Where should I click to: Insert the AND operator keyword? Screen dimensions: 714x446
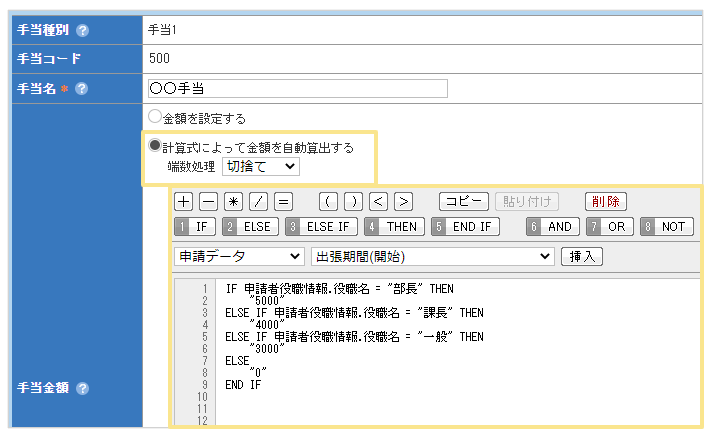pyautogui.click(x=553, y=226)
